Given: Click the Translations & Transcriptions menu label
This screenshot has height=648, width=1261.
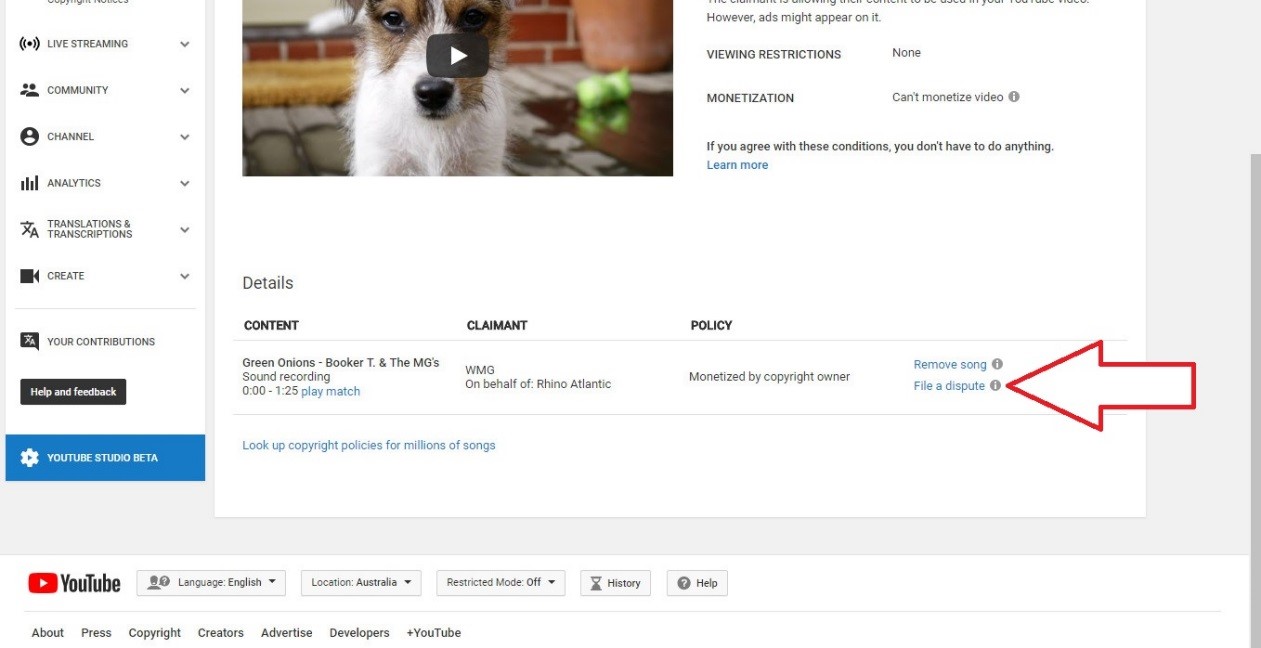Looking at the screenshot, I should [90, 229].
